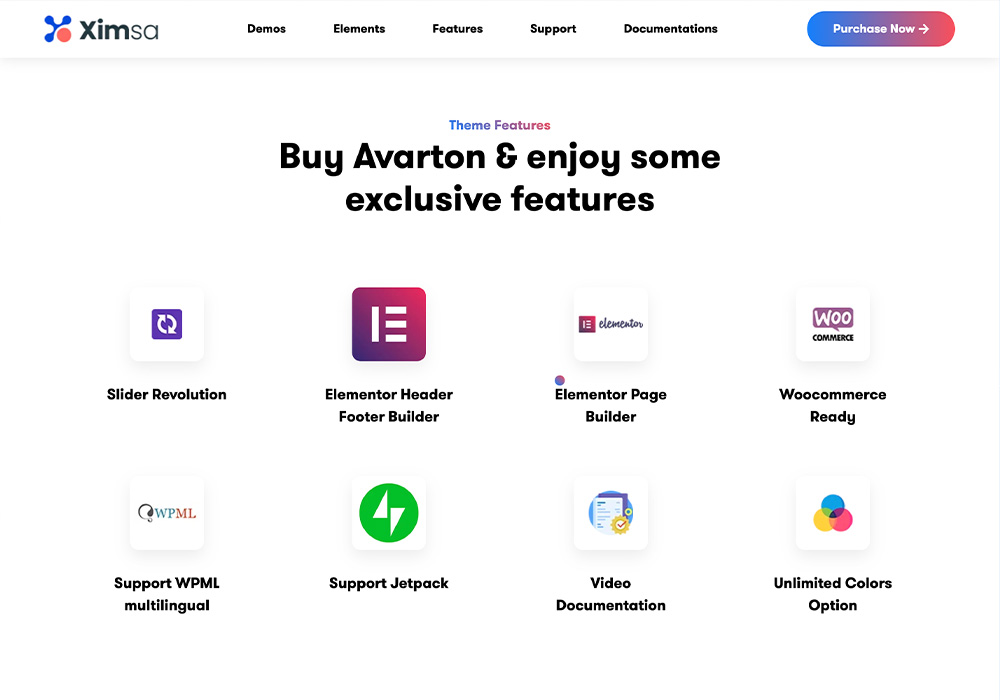Click the Slider Revolution icon
Viewport: 1000px width, 700px height.
[166, 324]
